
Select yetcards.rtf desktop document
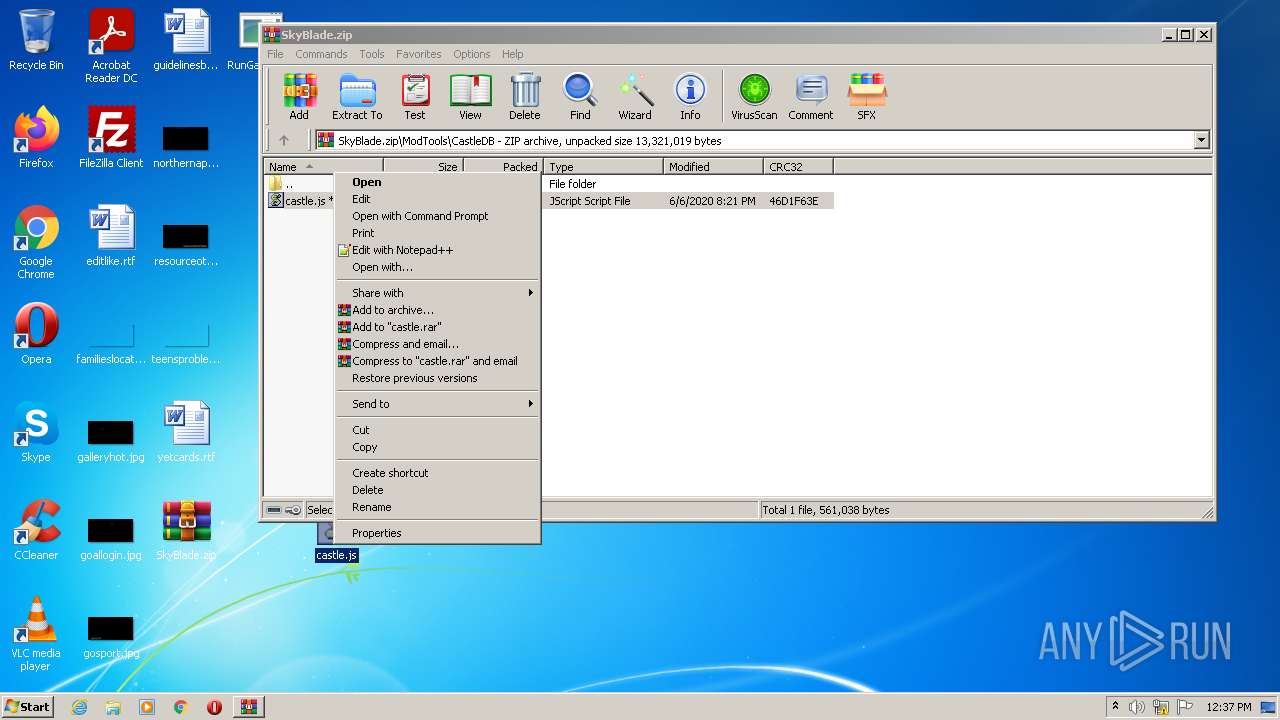186,432
